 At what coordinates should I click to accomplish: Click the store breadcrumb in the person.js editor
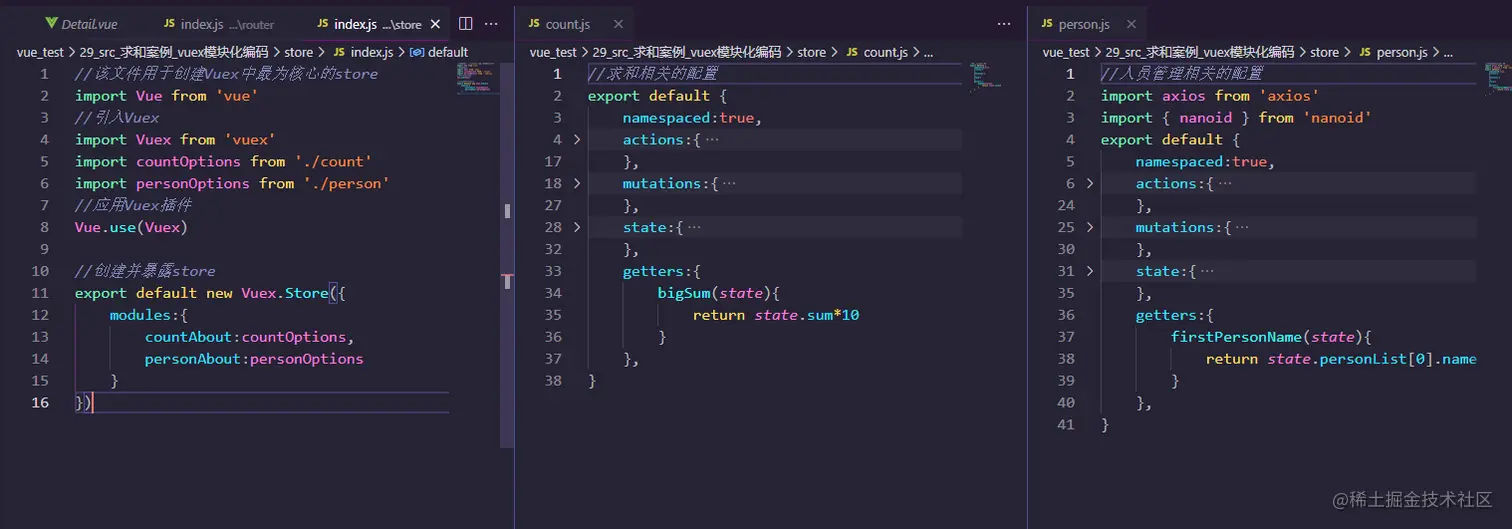1324,52
